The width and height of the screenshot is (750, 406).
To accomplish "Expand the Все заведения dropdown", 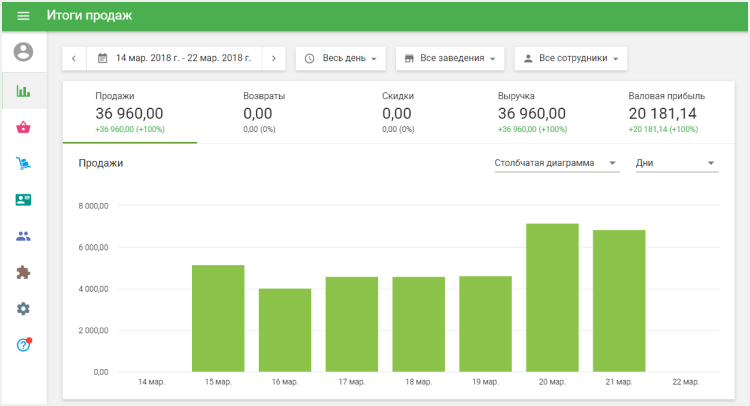I will click(x=450, y=58).
